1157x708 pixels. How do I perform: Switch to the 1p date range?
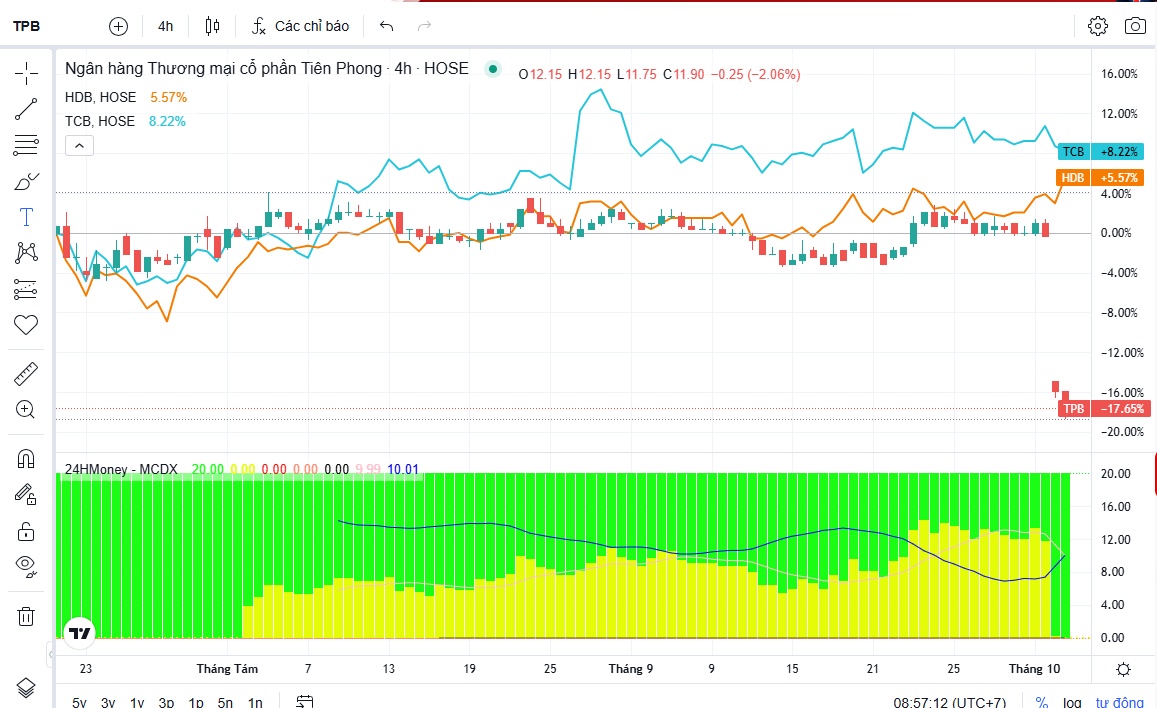196,702
